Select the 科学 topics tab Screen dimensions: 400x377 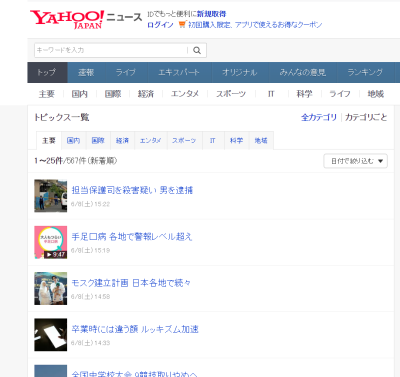point(236,141)
